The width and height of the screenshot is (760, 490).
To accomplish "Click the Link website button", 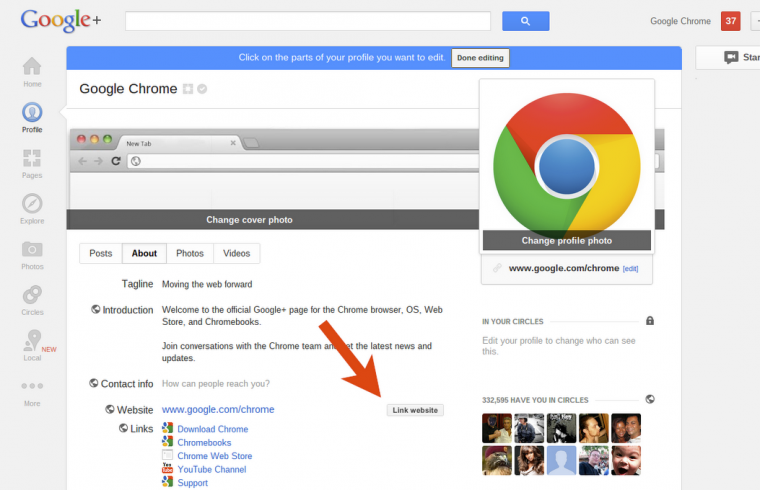I will point(415,410).
